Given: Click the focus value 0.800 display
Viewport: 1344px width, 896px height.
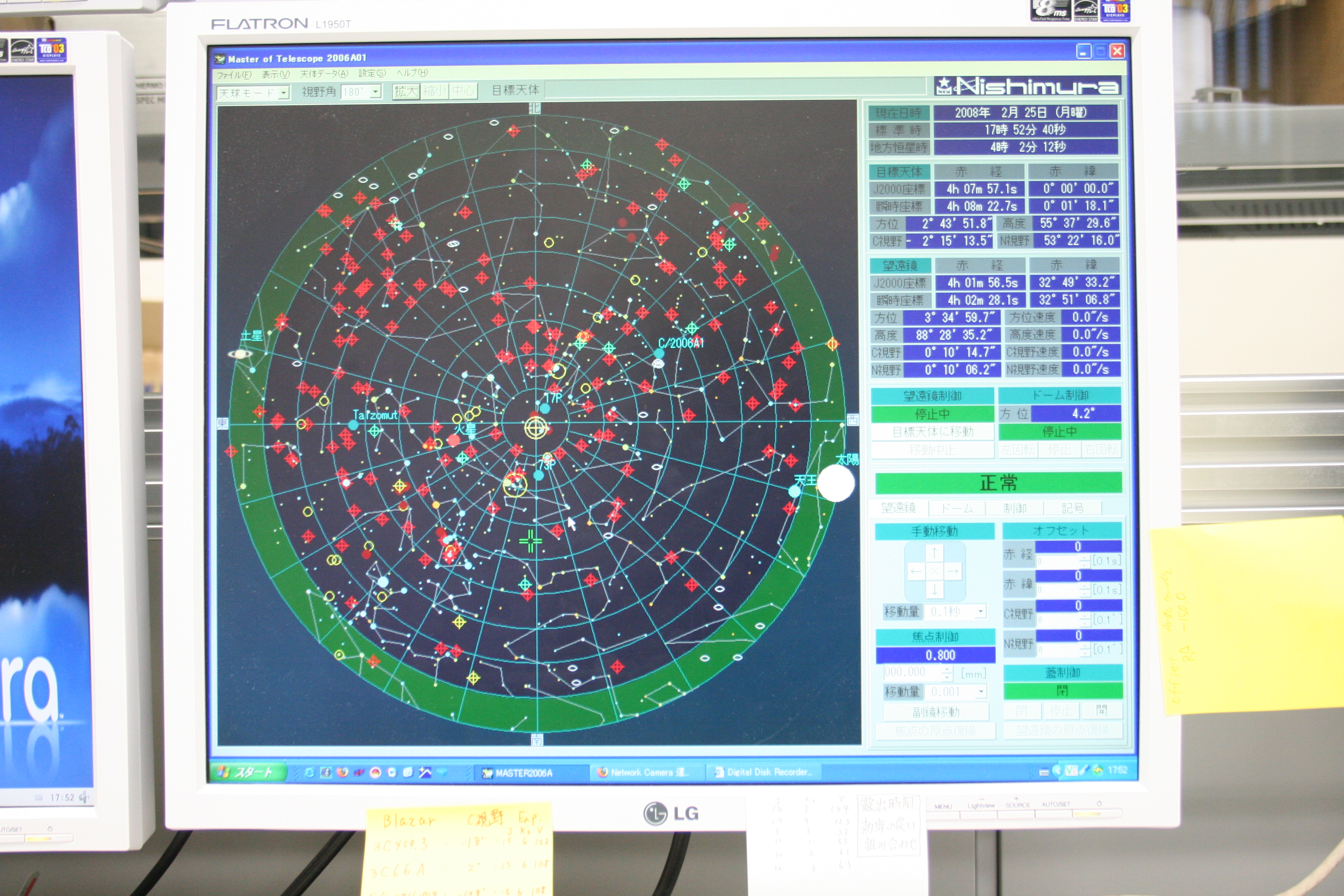Looking at the screenshot, I should click(935, 655).
